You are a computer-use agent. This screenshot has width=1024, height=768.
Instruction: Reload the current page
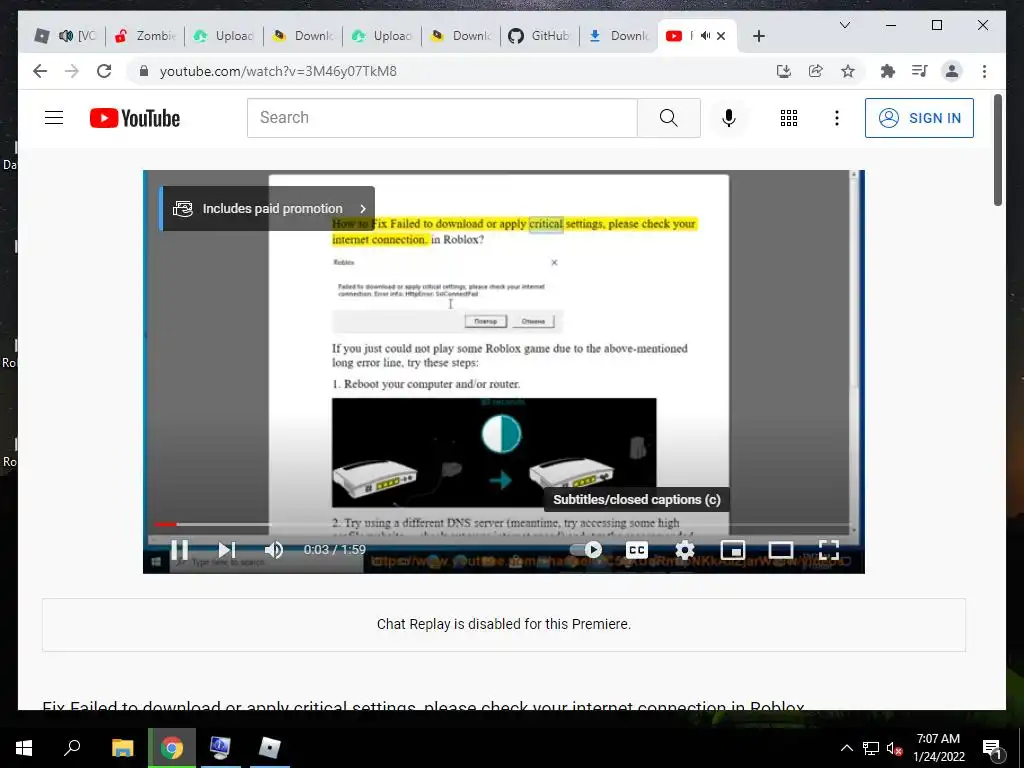coord(104,71)
